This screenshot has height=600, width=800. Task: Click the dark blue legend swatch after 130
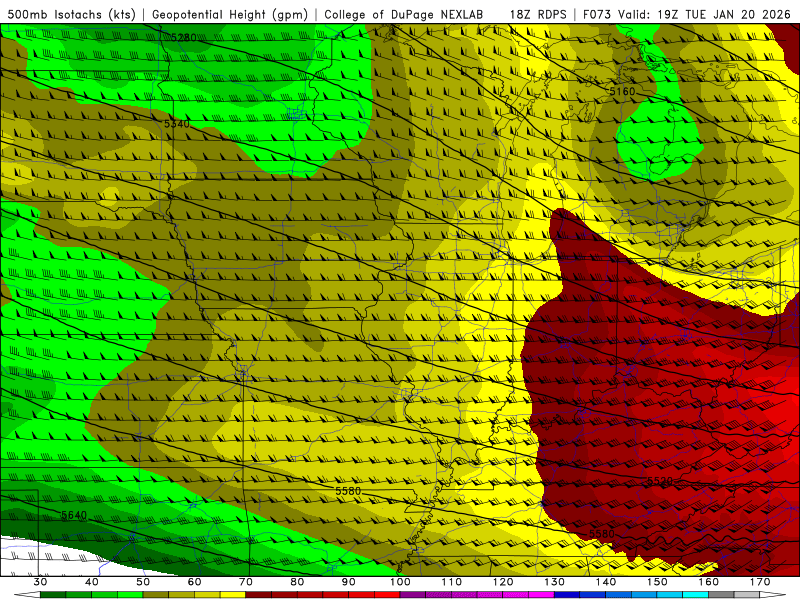click(567, 595)
